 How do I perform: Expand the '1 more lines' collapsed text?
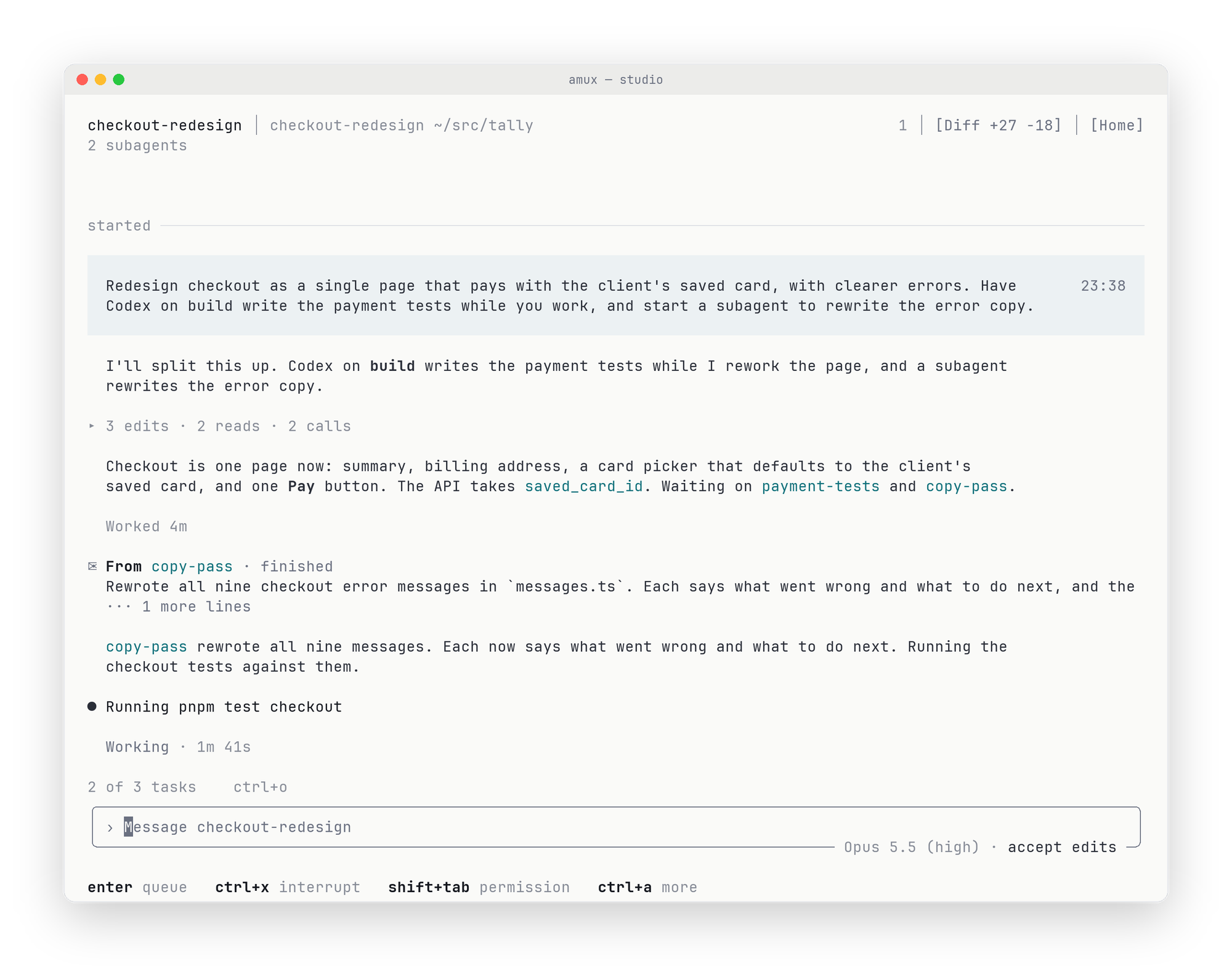click(179, 606)
